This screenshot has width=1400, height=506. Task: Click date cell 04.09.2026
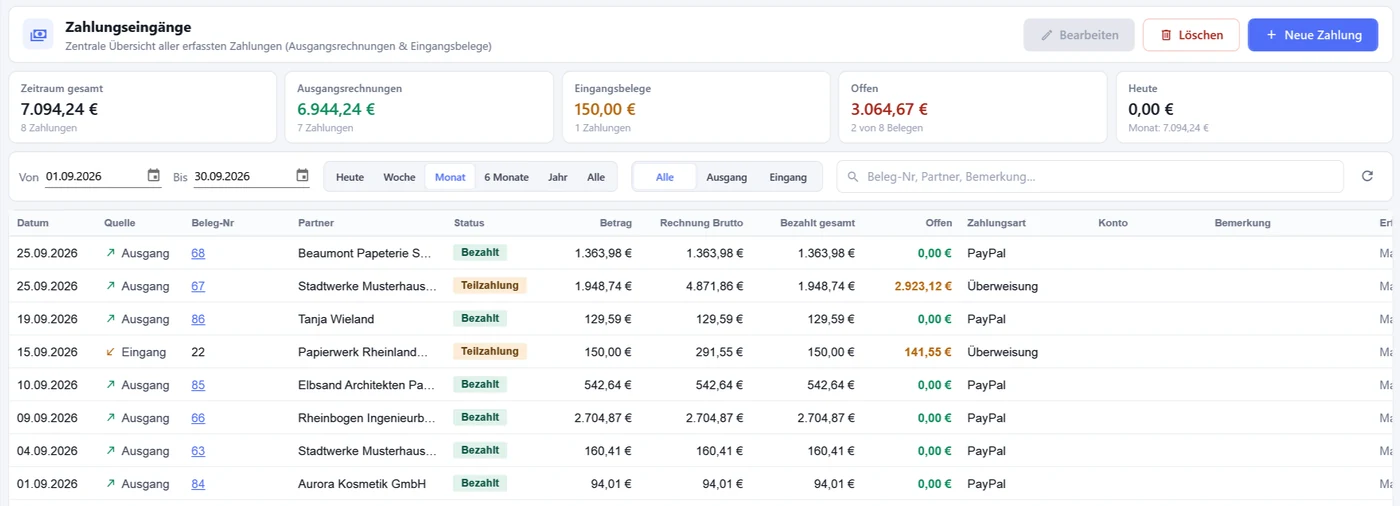[x=47, y=451]
